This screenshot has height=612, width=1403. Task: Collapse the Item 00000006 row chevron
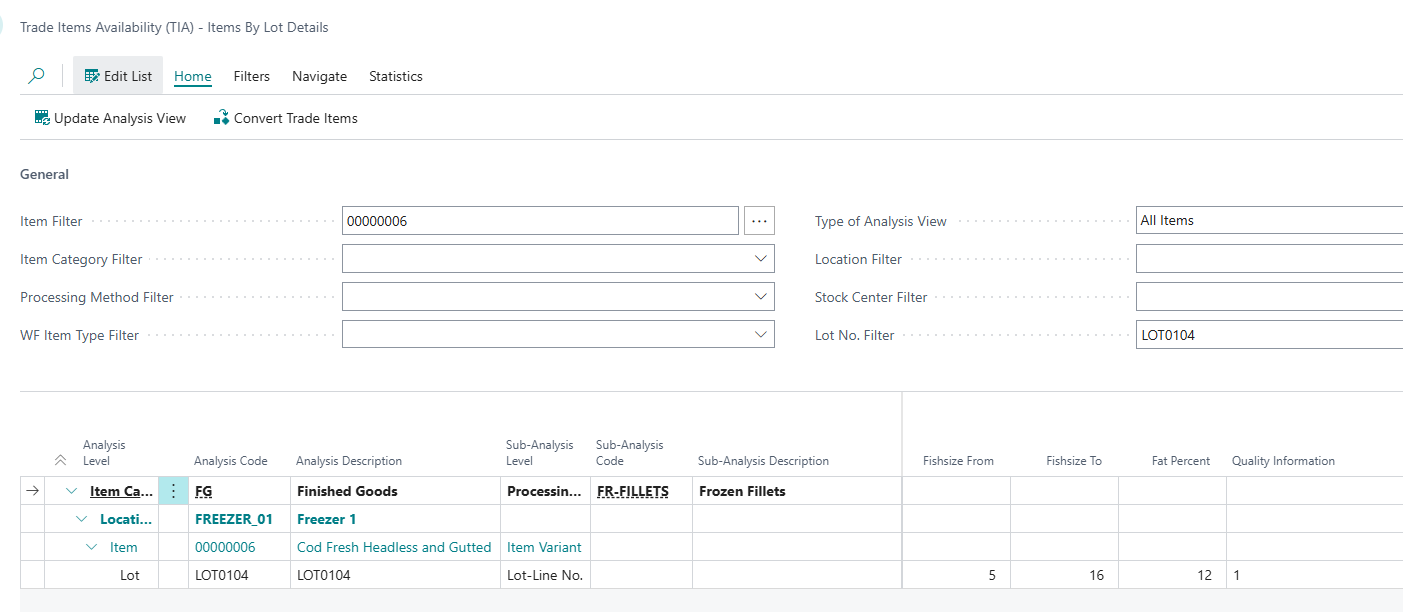(92, 547)
